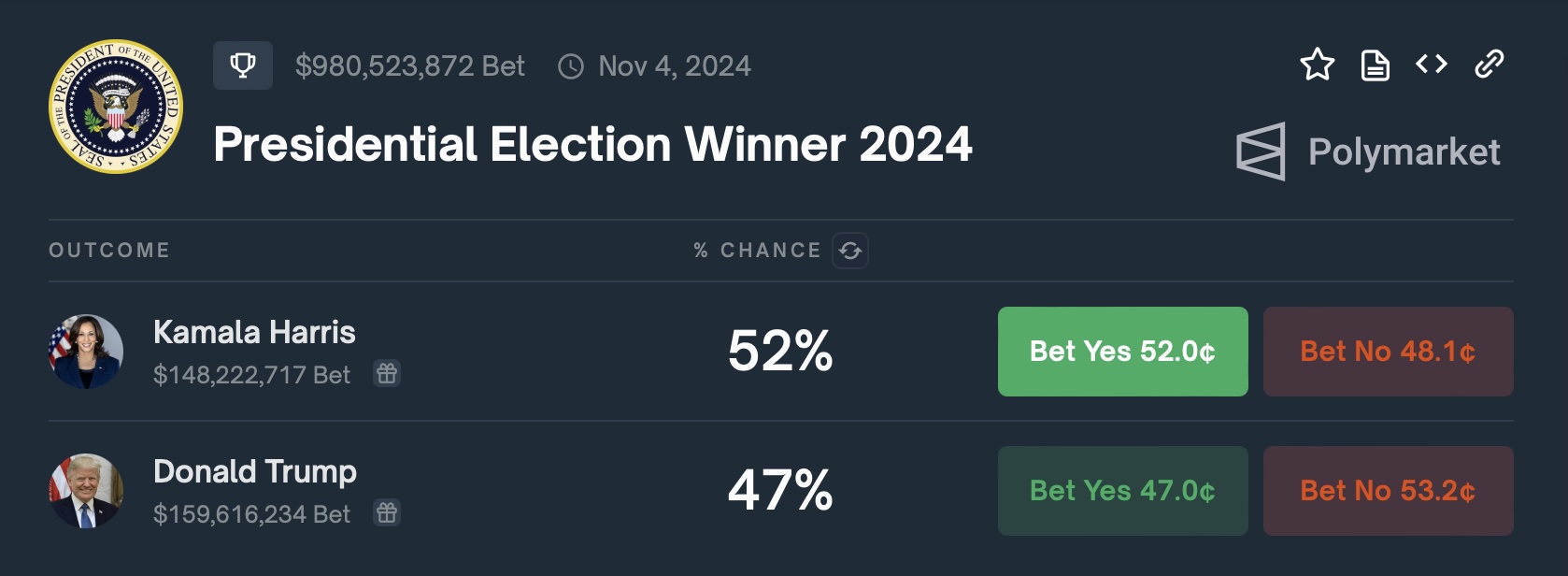Open the Presidential Election Winner 2024 title
Screen dimensions: 1568x576
tap(592, 145)
